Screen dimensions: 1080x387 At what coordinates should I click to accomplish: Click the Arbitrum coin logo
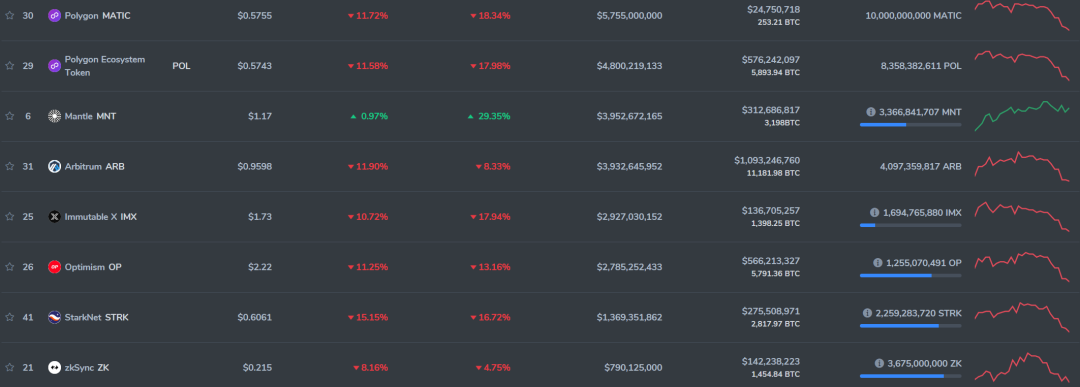54,166
